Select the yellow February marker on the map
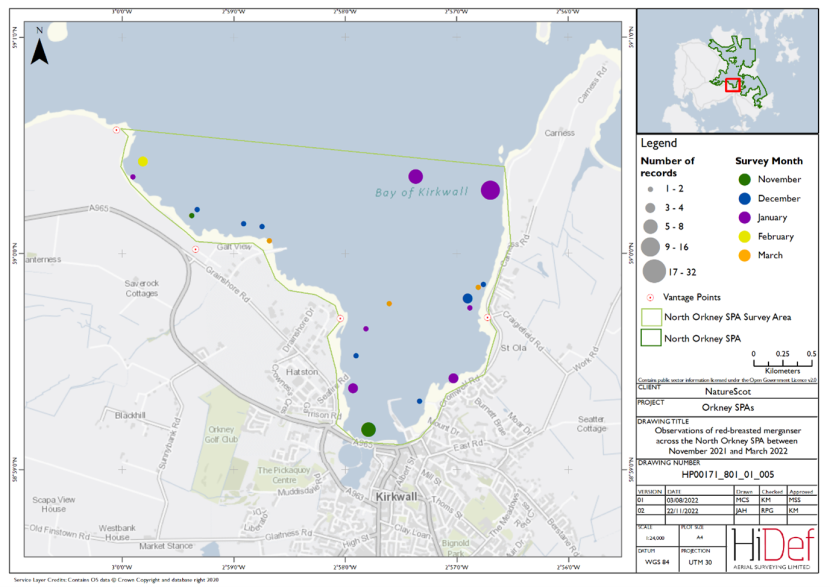The image size is (830, 587). click(143, 161)
